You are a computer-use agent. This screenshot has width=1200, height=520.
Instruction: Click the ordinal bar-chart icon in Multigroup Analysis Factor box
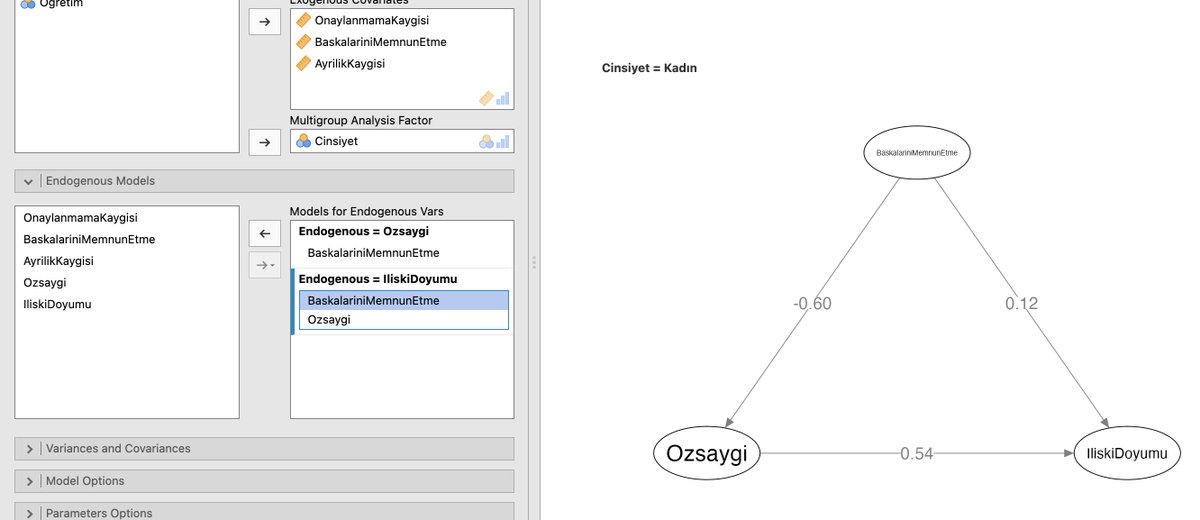pos(503,141)
